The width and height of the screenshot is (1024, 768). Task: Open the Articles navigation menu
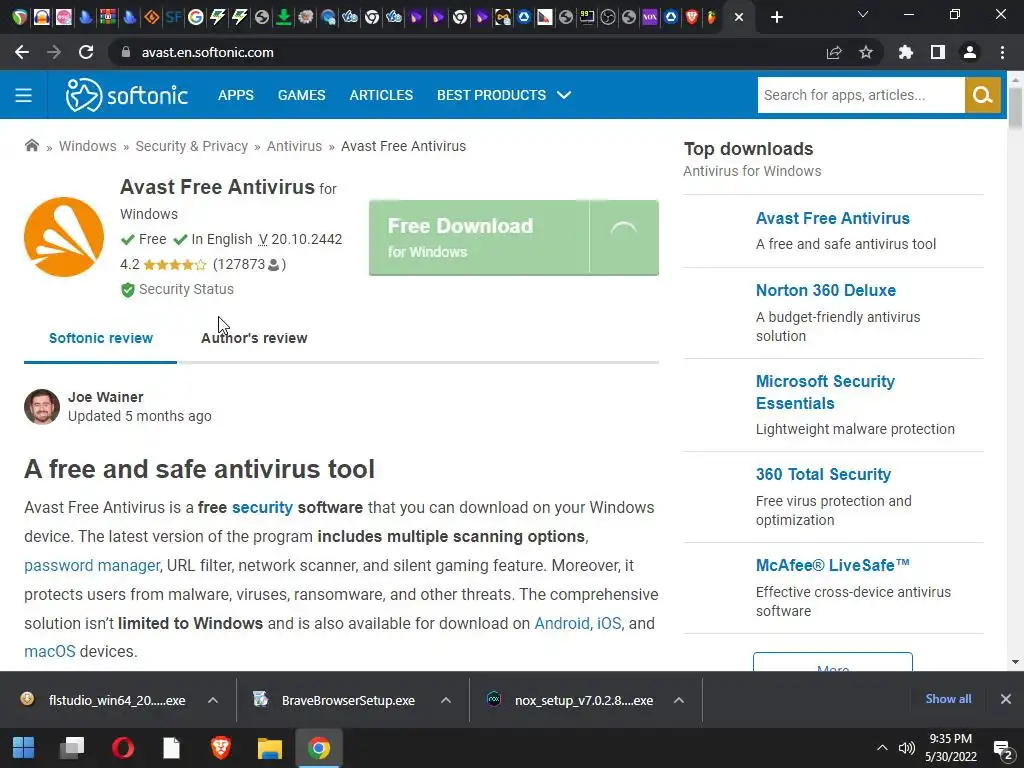click(x=381, y=95)
